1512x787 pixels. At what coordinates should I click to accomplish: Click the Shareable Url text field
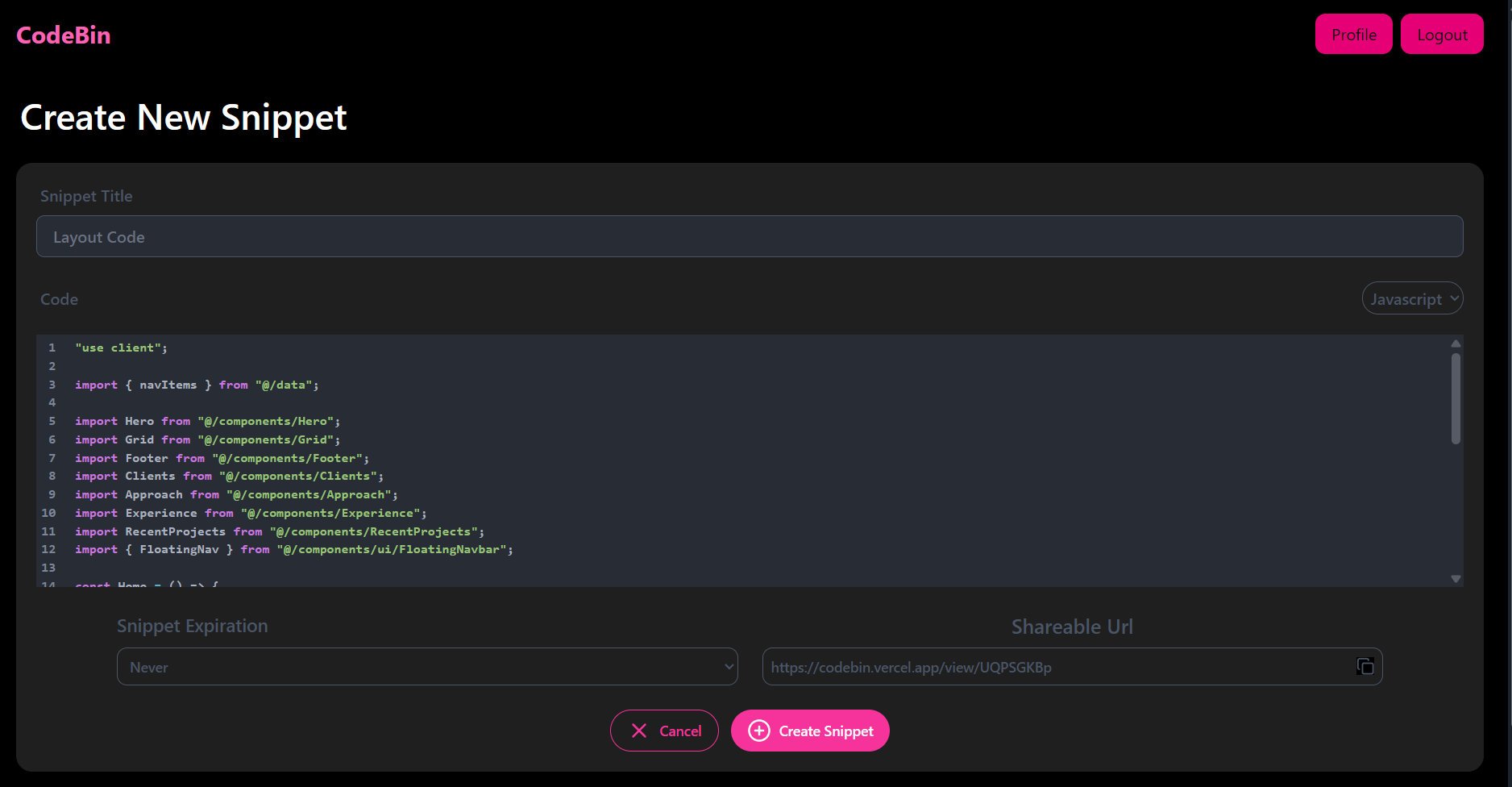click(1056, 667)
